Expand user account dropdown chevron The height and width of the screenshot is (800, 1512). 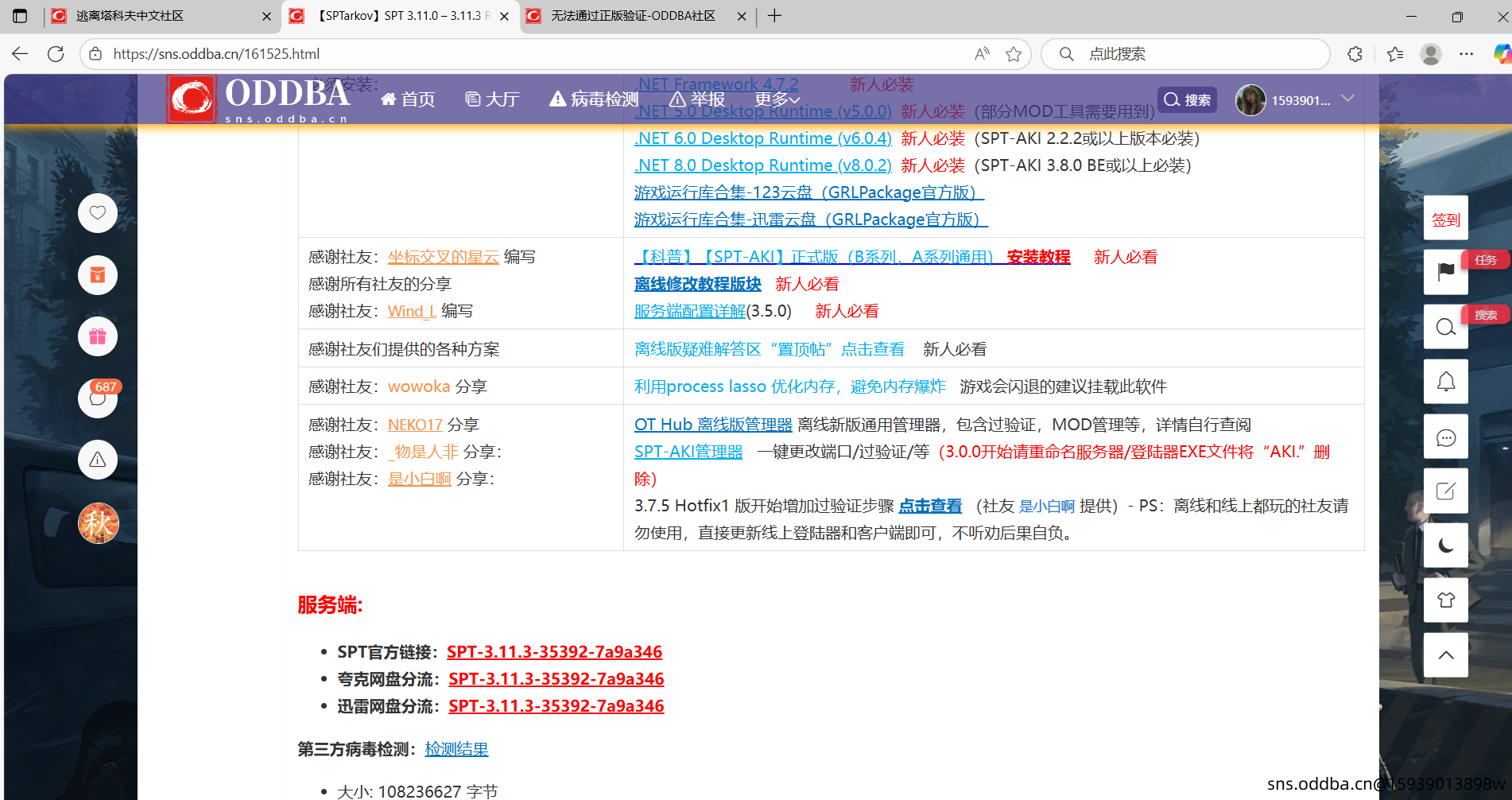click(x=1347, y=99)
